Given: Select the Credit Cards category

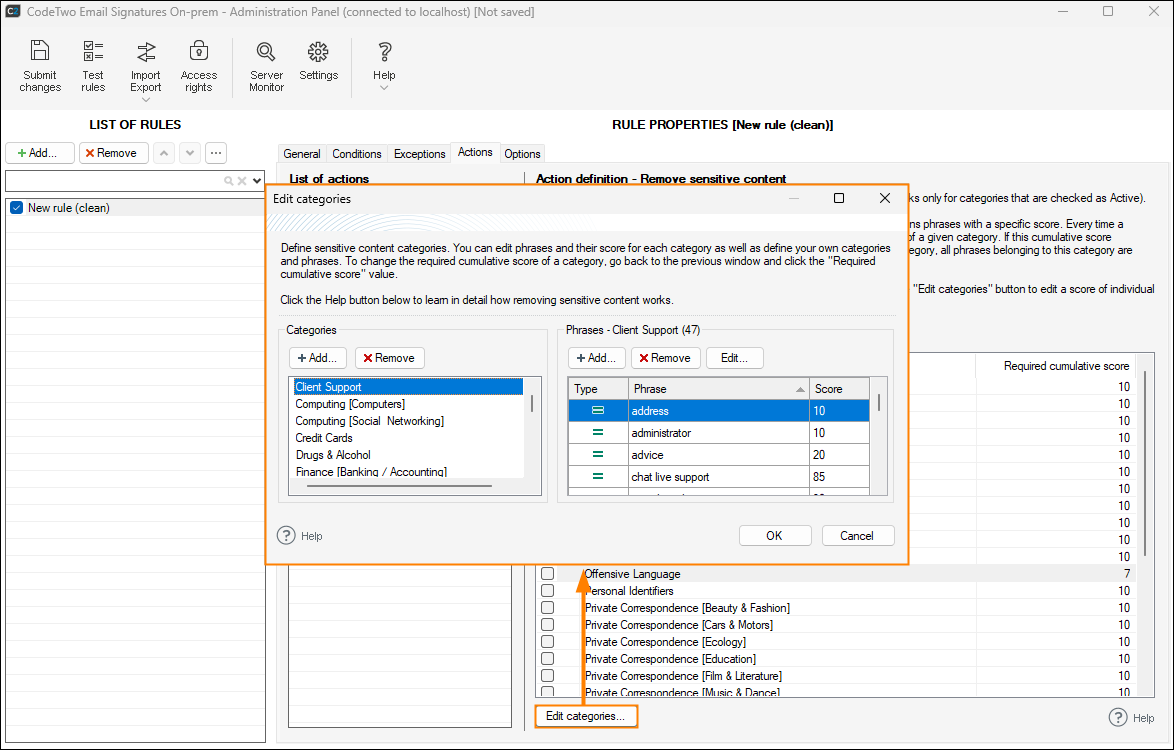Looking at the screenshot, I should pyautogui.click(x=324, y=438).
